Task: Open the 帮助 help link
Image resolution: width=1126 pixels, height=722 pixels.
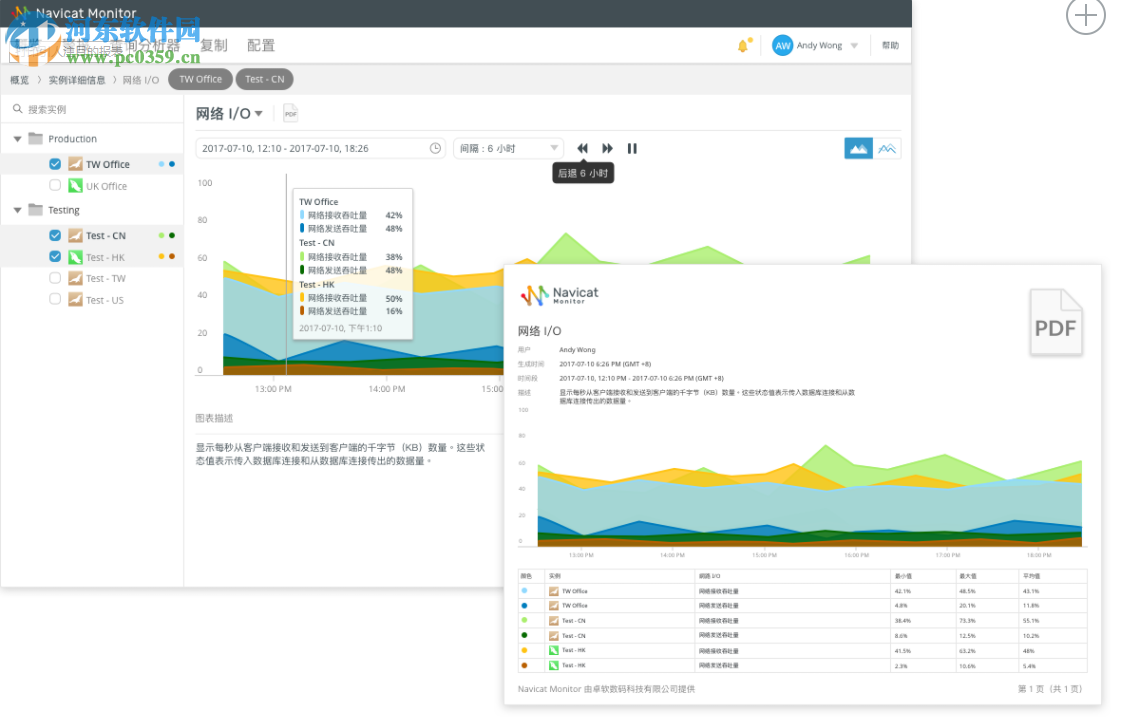Action: (889, 45)
